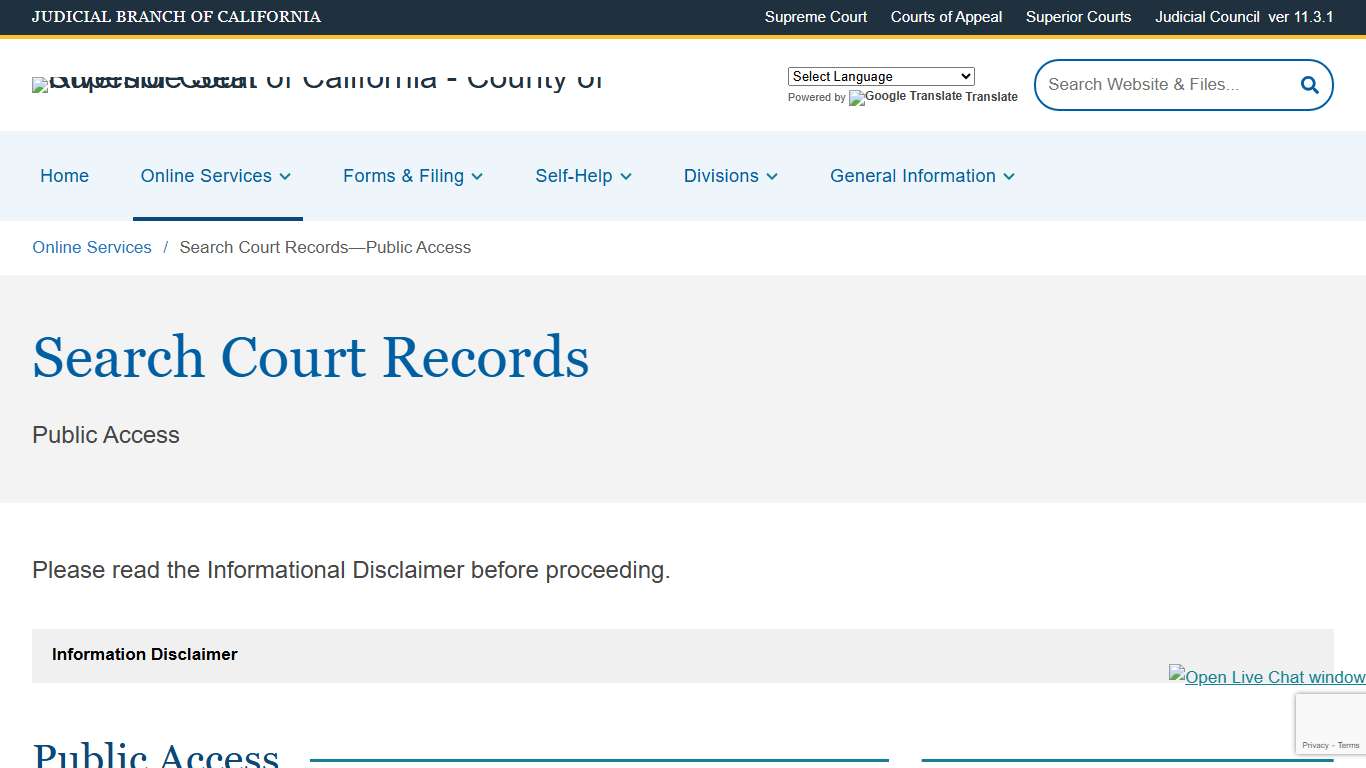Viewport: 1366px width, 768px height.
Task: Click the broken site logo image icon
Action: [x=40, y=85]
